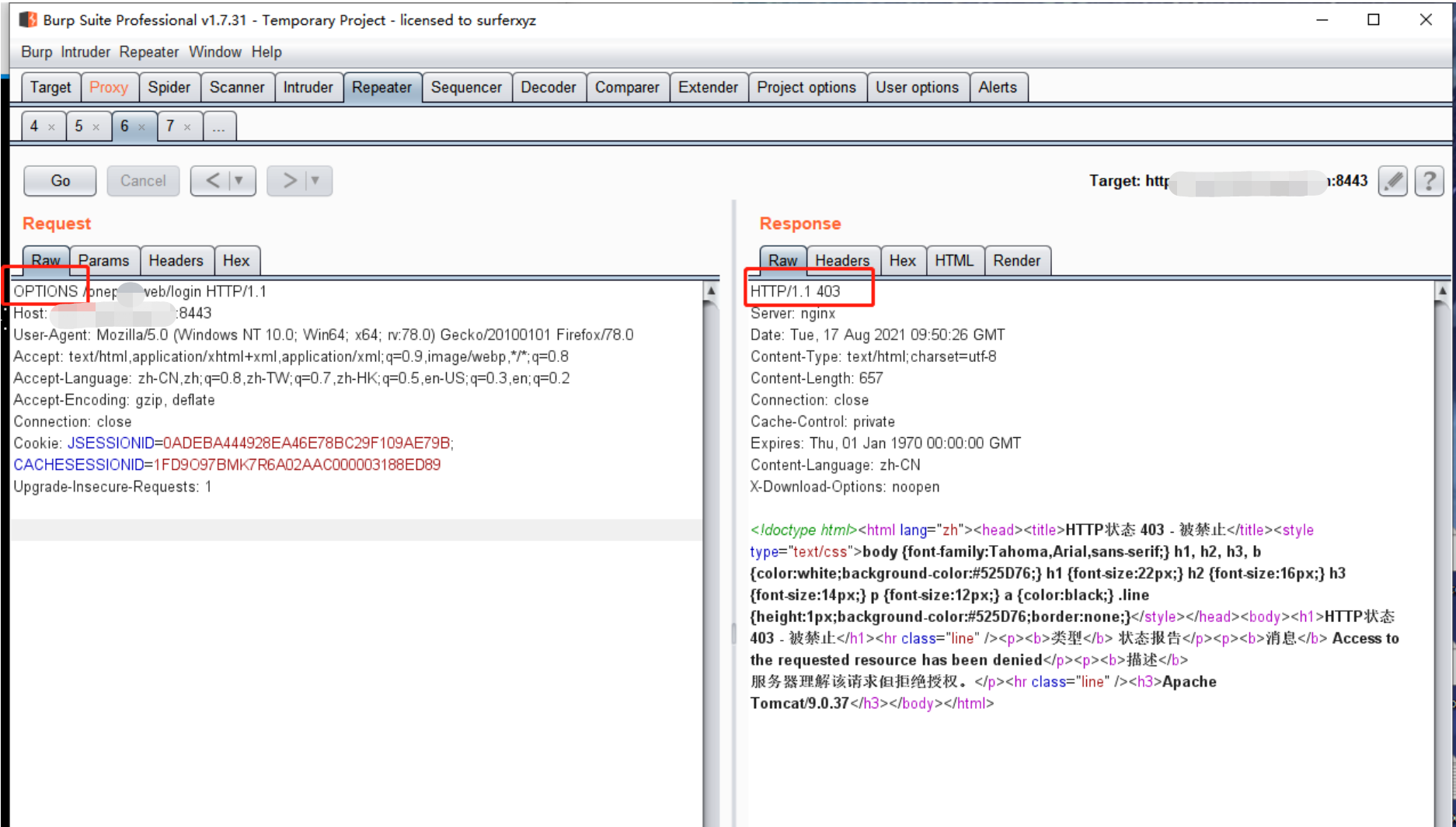Select repeater tab 5

[x=78, y=126]
